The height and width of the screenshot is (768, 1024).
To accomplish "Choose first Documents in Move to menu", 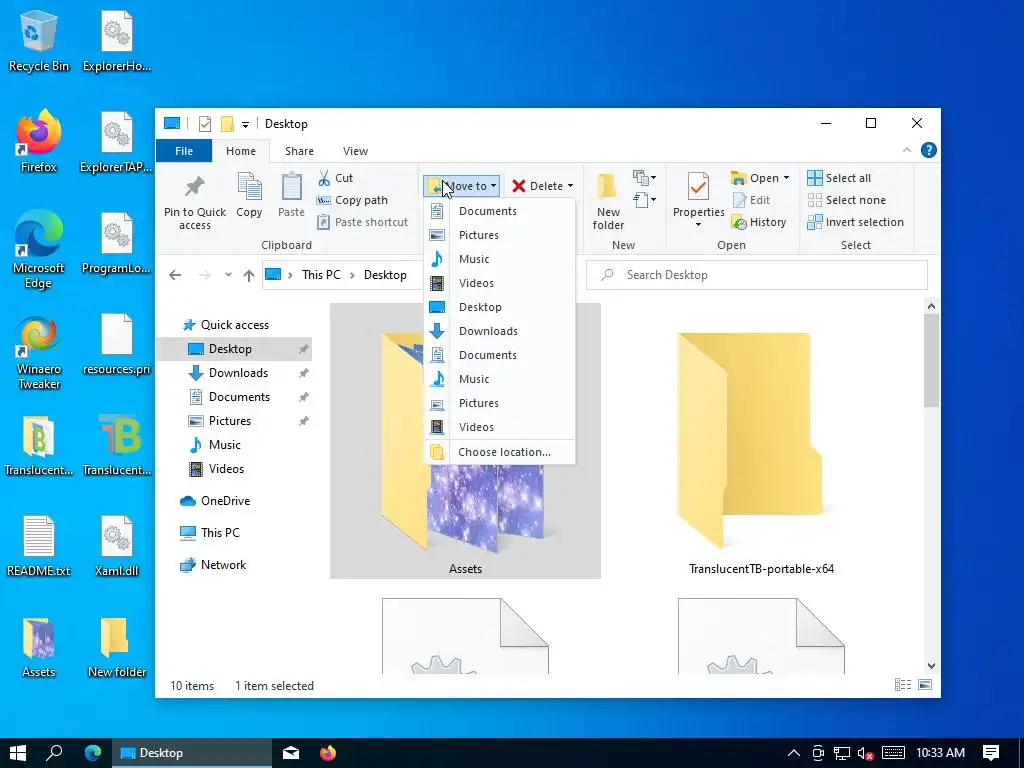I will pos(500,211).
